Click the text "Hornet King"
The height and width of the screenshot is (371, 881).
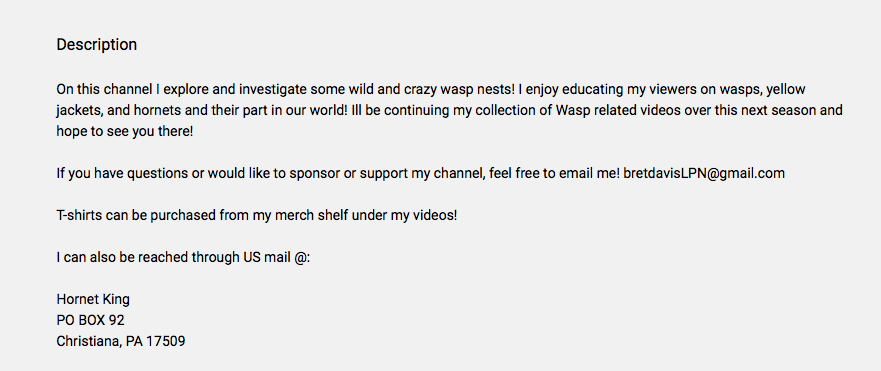93,299
